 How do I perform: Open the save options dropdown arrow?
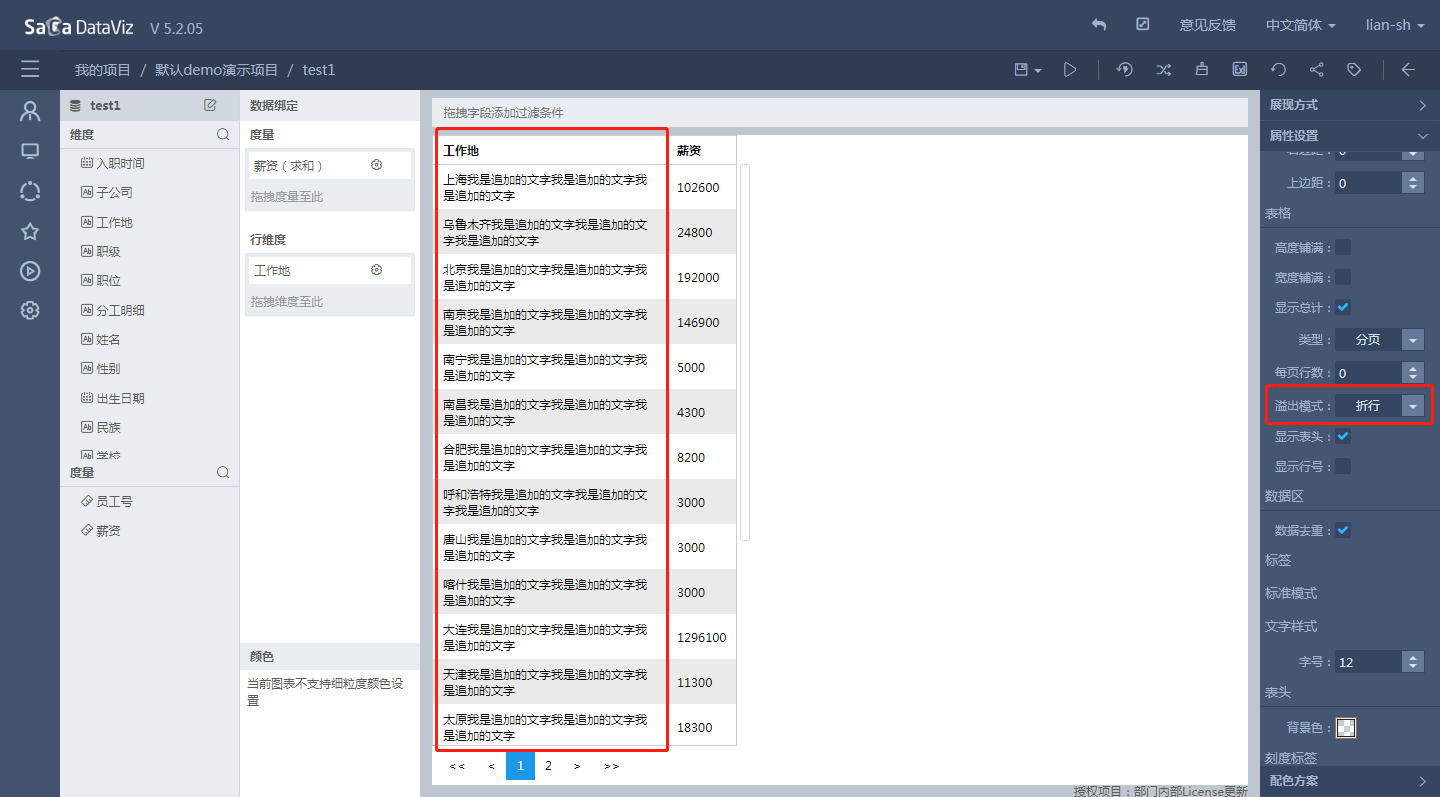point(1038,71)
